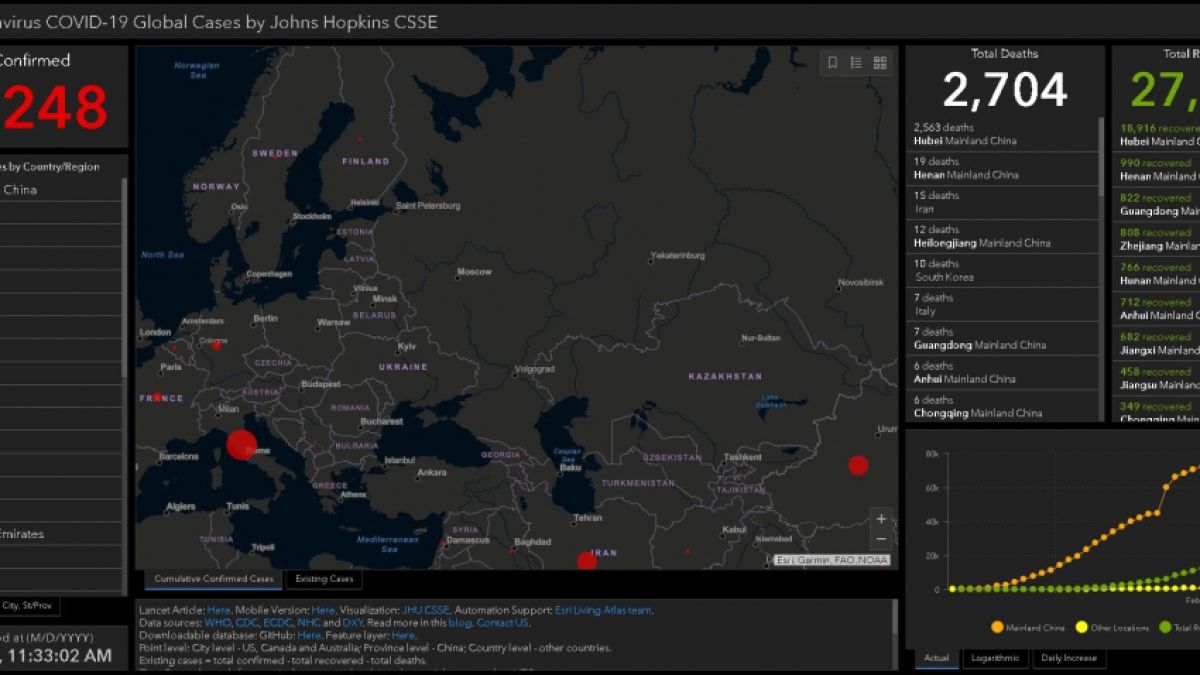Switch chart to Daily Increase tab
The image size is (1200, 675).
[1068, 658]
